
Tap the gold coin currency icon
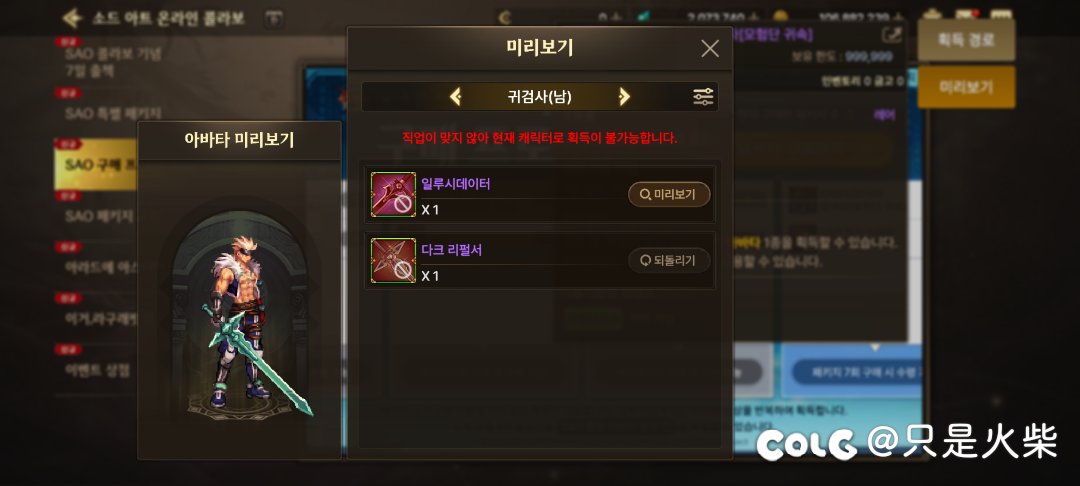pyautogui.click(x=780, y=17)
